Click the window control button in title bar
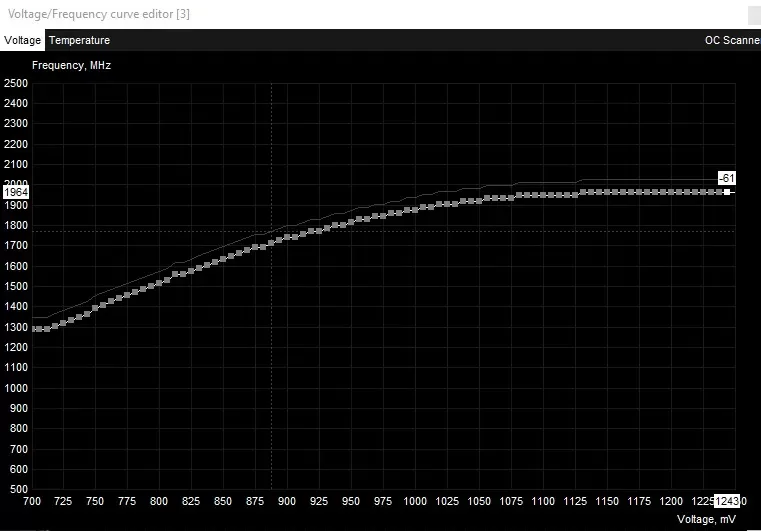Screen dimensions: 761x531 [751, 14]
